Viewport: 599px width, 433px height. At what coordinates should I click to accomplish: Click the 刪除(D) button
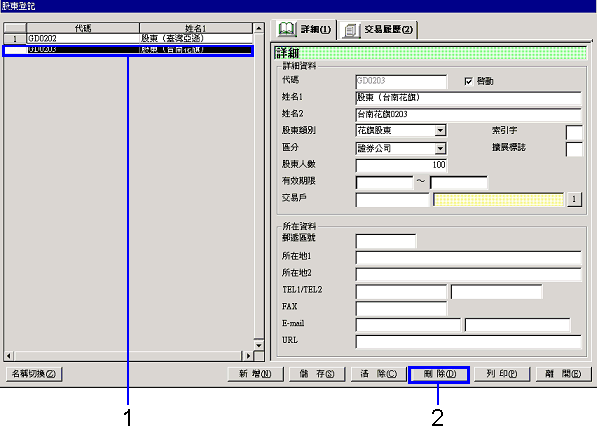coord(439,374)
